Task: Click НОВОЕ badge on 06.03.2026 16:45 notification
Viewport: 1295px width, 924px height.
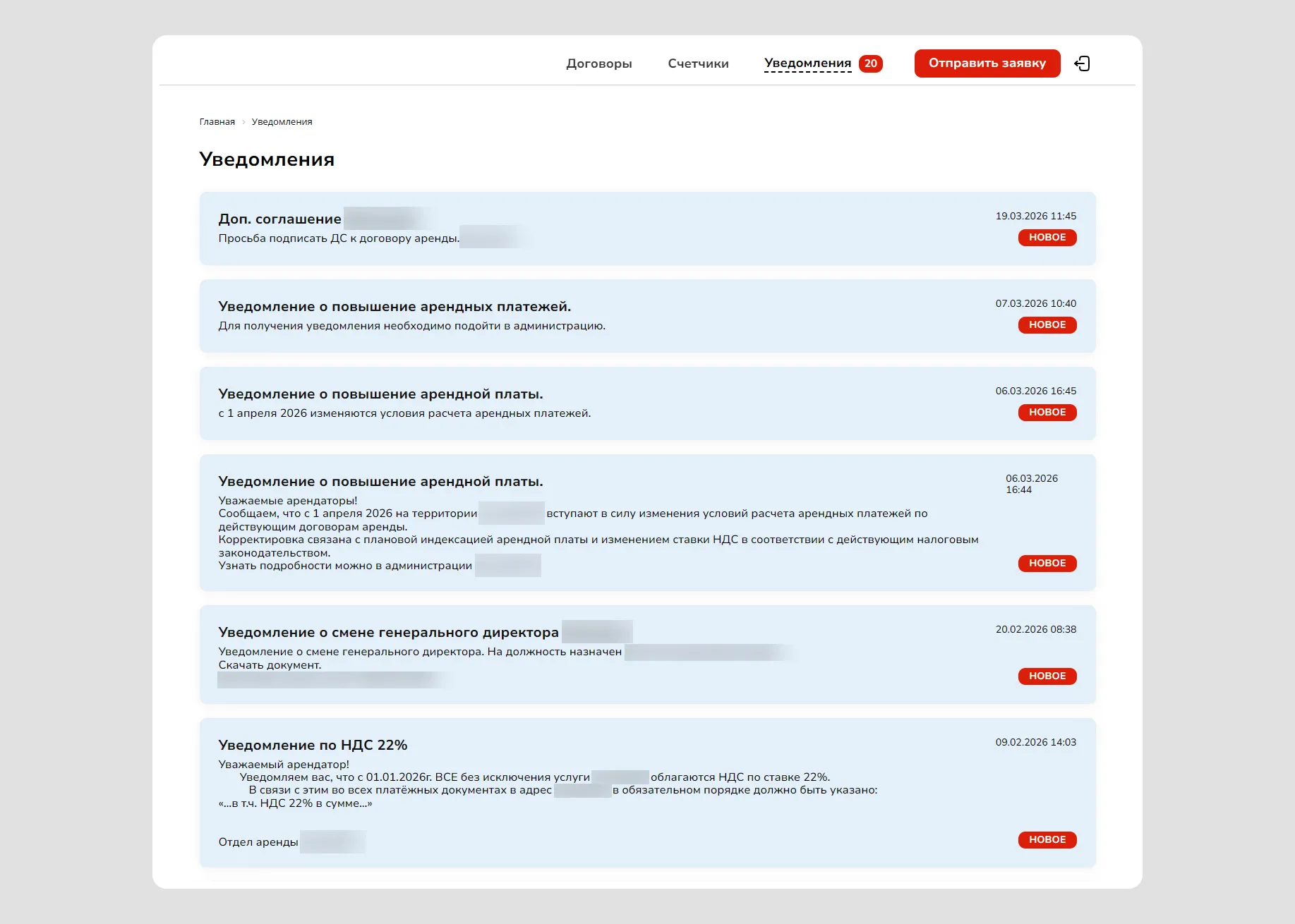Action: [1047, 413]
